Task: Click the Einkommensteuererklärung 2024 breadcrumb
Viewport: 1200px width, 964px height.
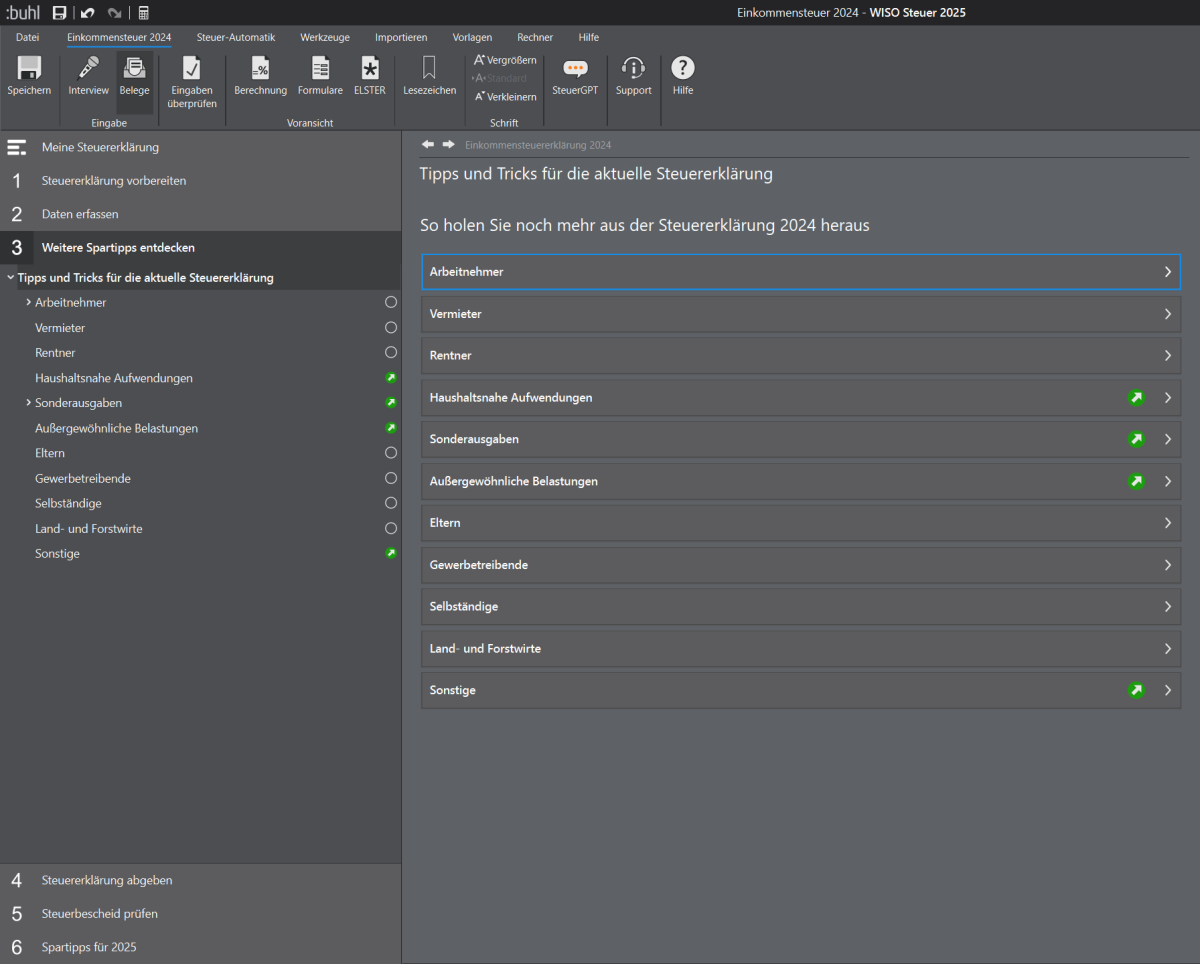Action: [538, 145]
